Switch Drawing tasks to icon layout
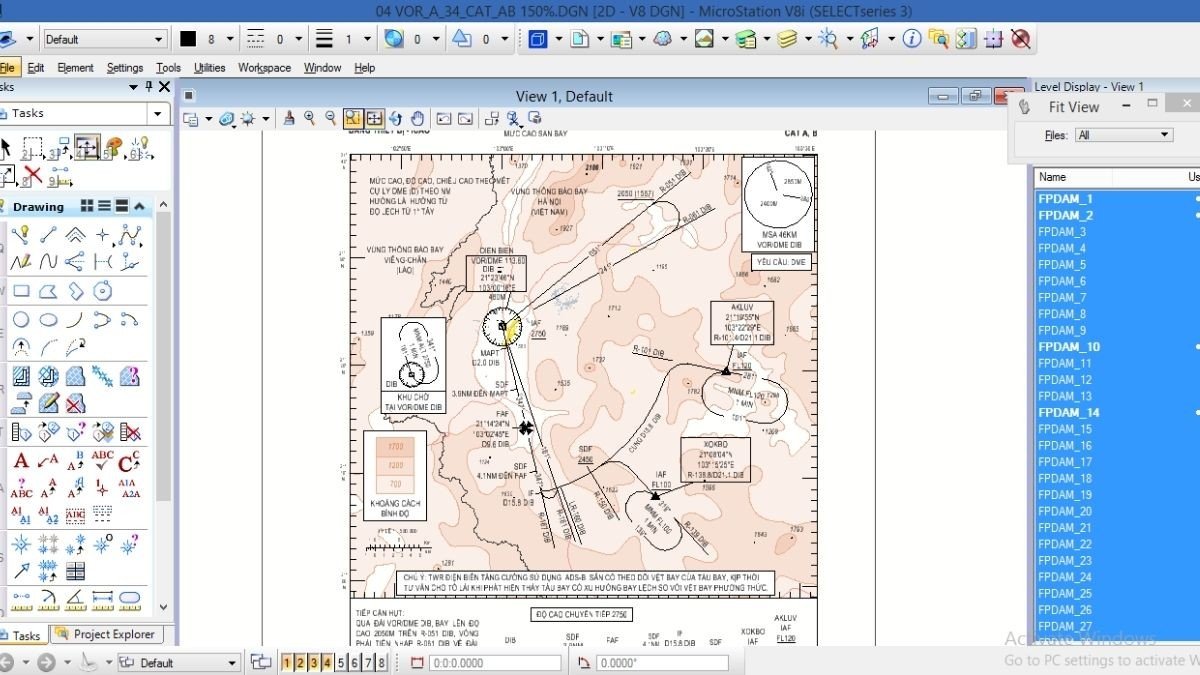 87,206
